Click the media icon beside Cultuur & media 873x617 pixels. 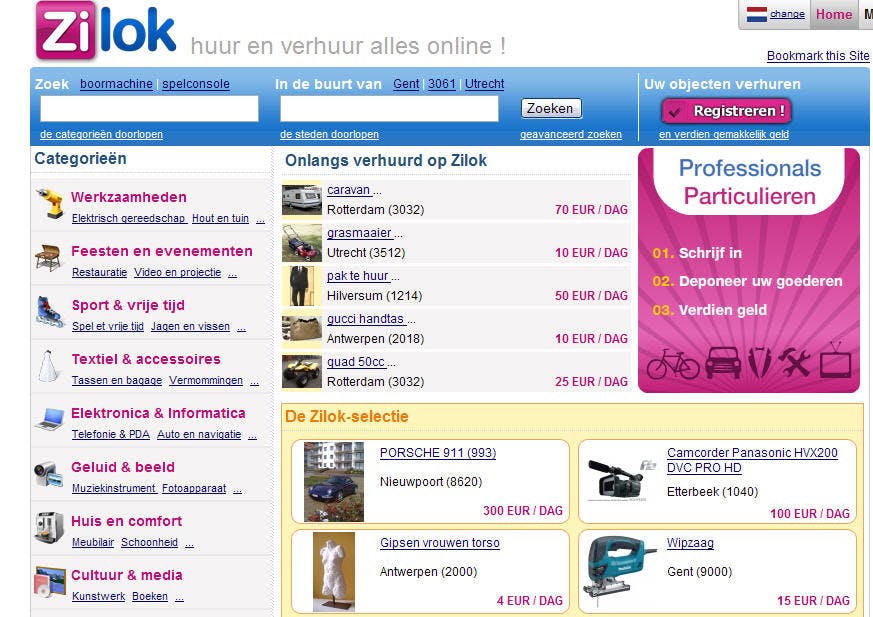point(50,581)
